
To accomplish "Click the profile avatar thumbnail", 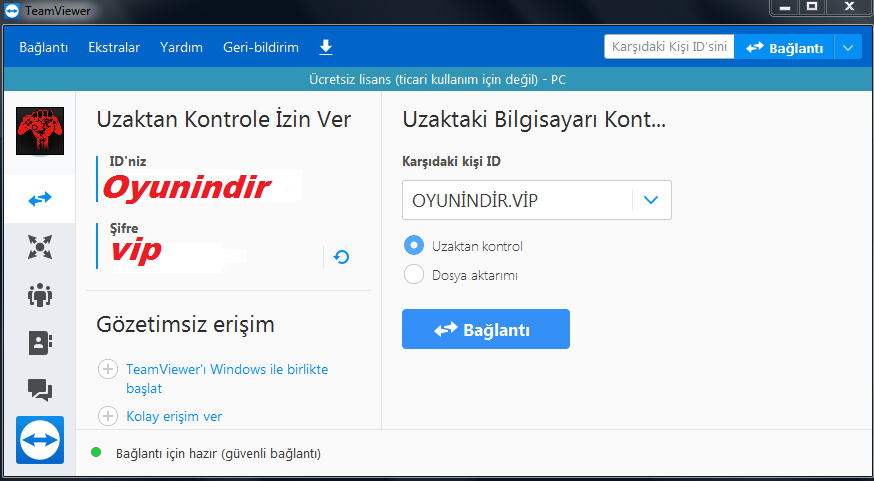I will pos(40,130).
